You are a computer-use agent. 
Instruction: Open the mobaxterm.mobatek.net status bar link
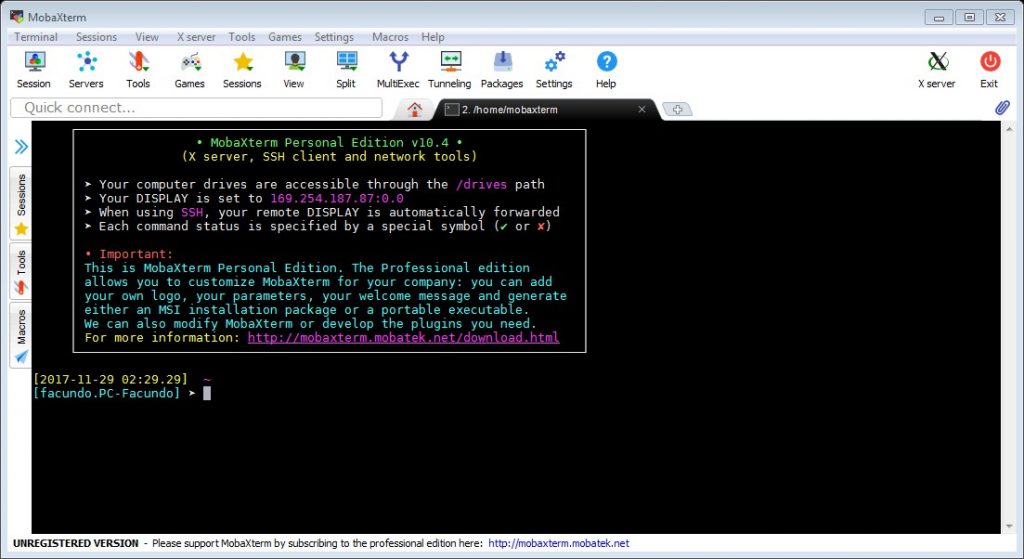coord(558,543)
